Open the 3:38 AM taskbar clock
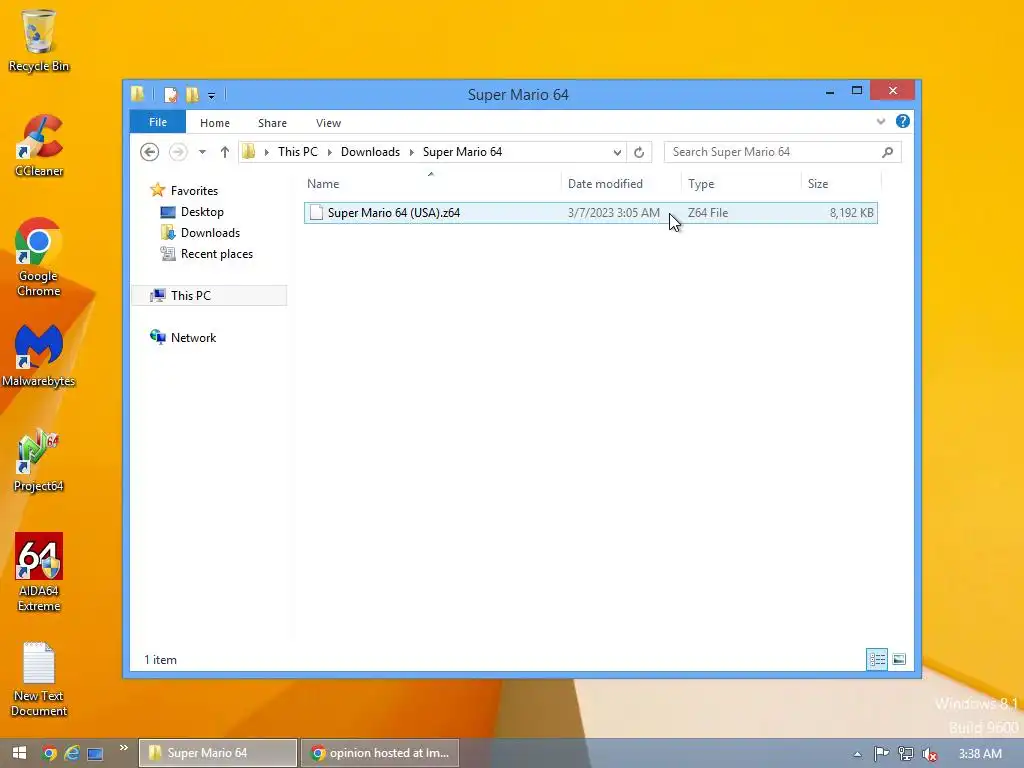The width and height of the screenshot is (1024, 768). pyautogui.click(x=980, y=754)
